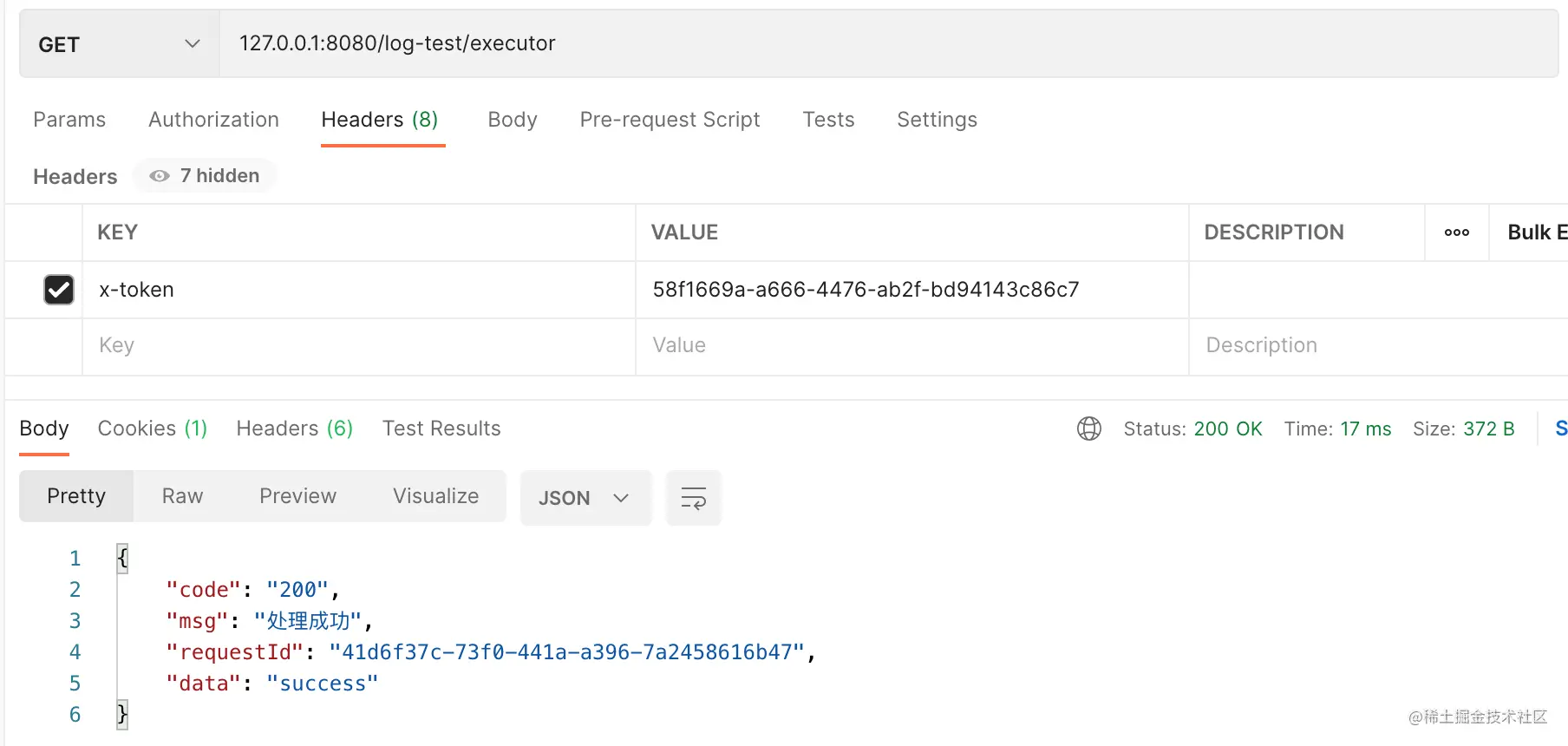Screen dimensions: 1568x746
Task: Click the Status 200 OK text
Action: (1192, 429)
